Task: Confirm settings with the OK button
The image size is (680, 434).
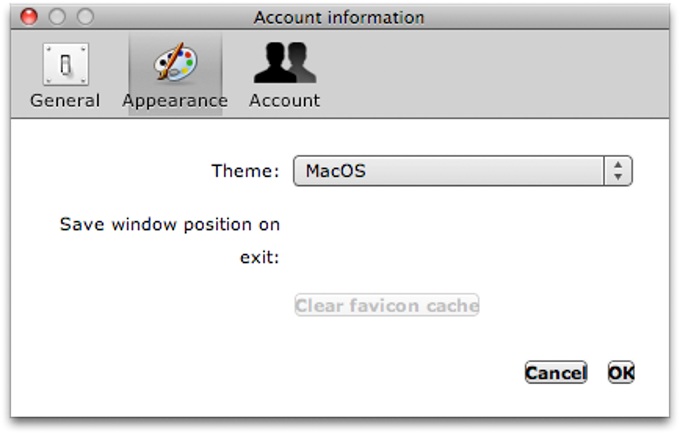Action: click(621, 372)
